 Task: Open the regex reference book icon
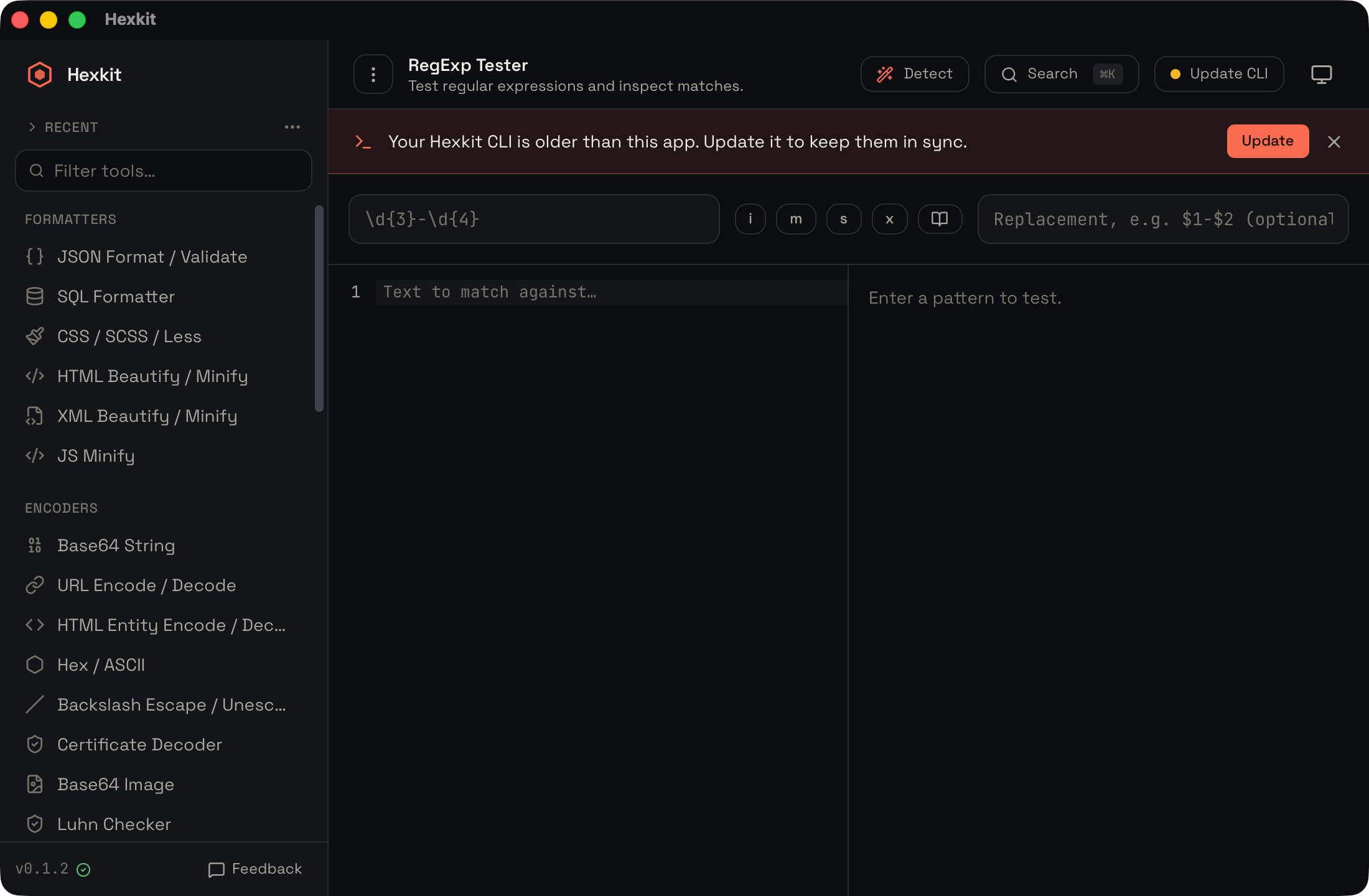coord(940,219)
